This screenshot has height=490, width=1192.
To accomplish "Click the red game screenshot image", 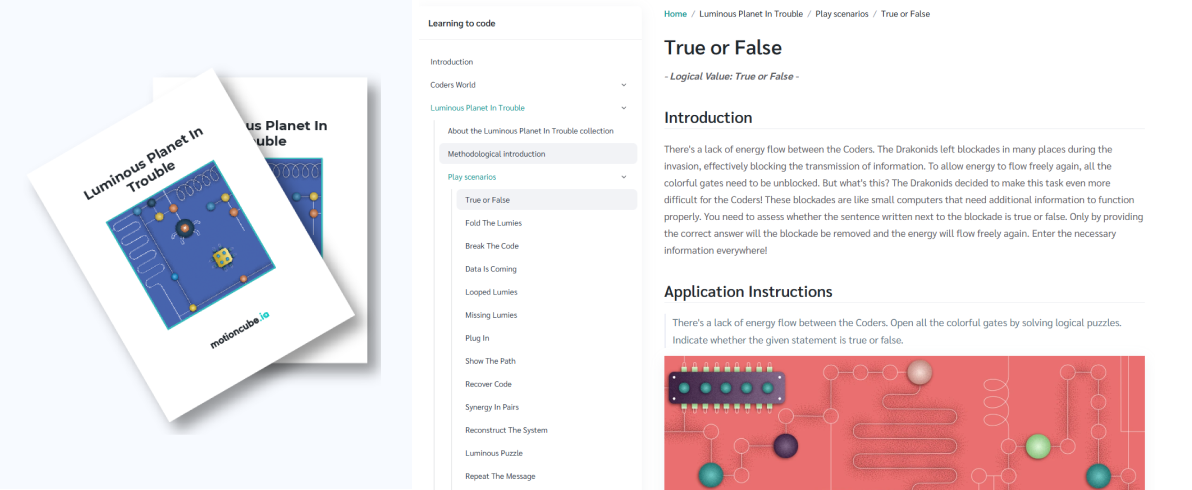I will tap(905, 423).
